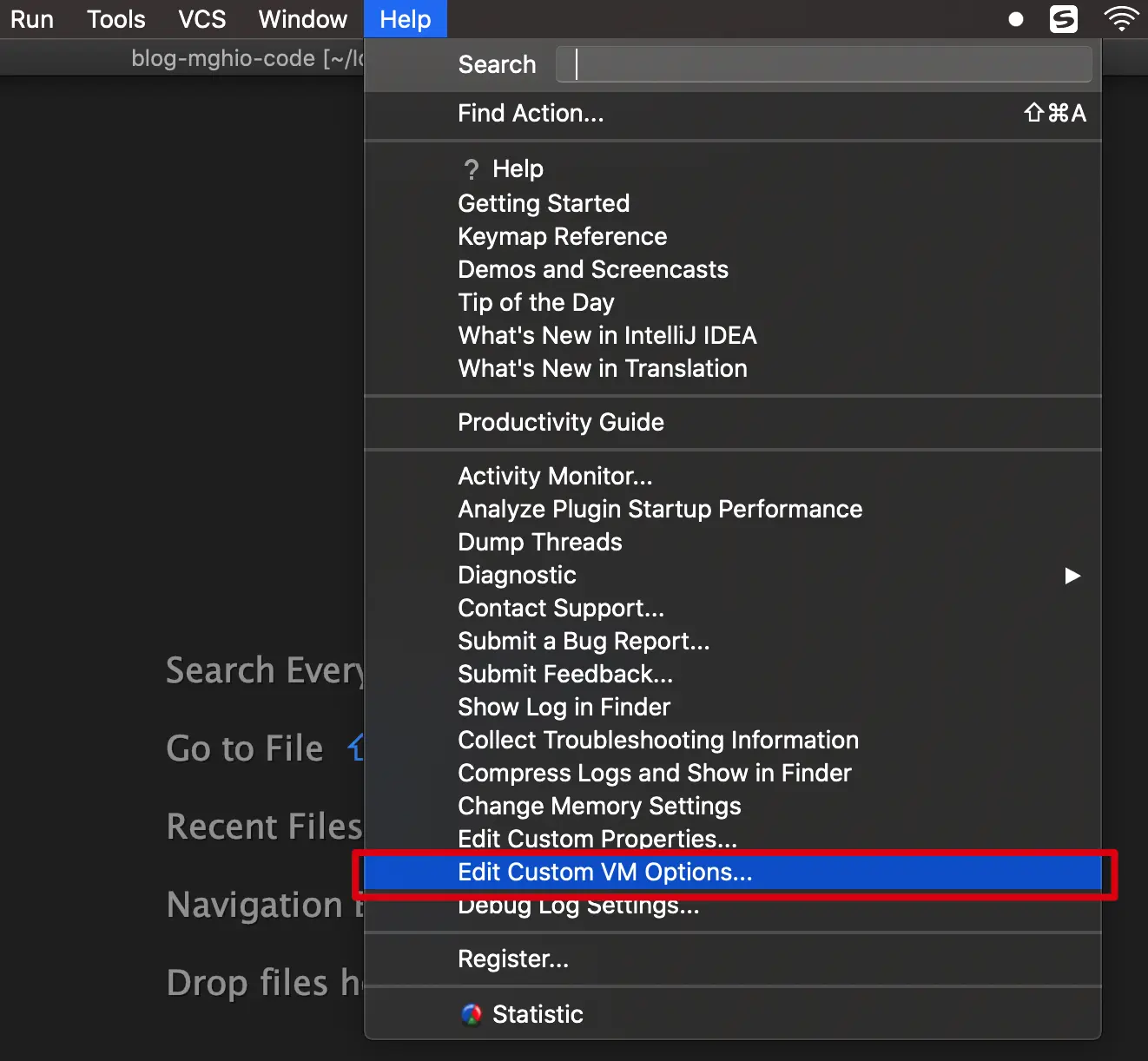Select Edit Custom VM Options
The width and height of the screenshot is (1148, 1061).
(x=605, y=873)
